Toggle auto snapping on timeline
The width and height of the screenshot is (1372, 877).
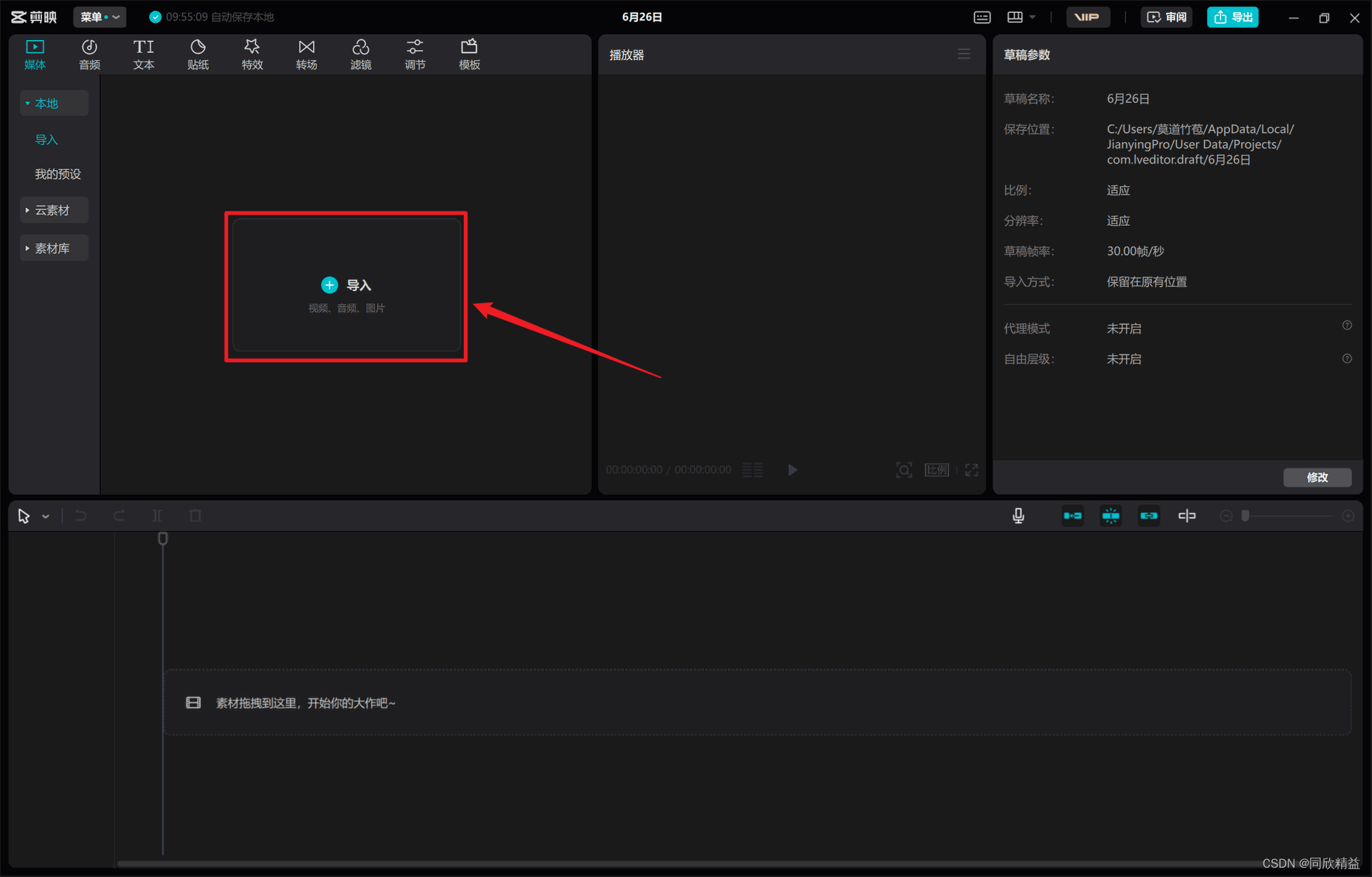1110,515
